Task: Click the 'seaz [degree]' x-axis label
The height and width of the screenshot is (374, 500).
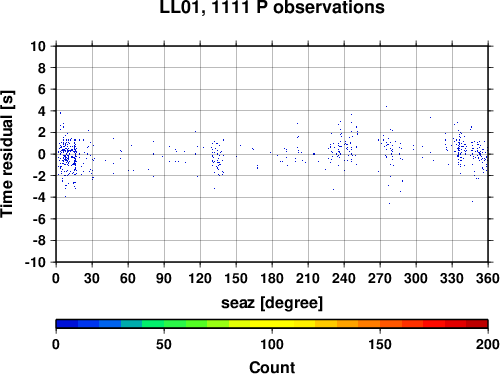Action: click(272, 303)
